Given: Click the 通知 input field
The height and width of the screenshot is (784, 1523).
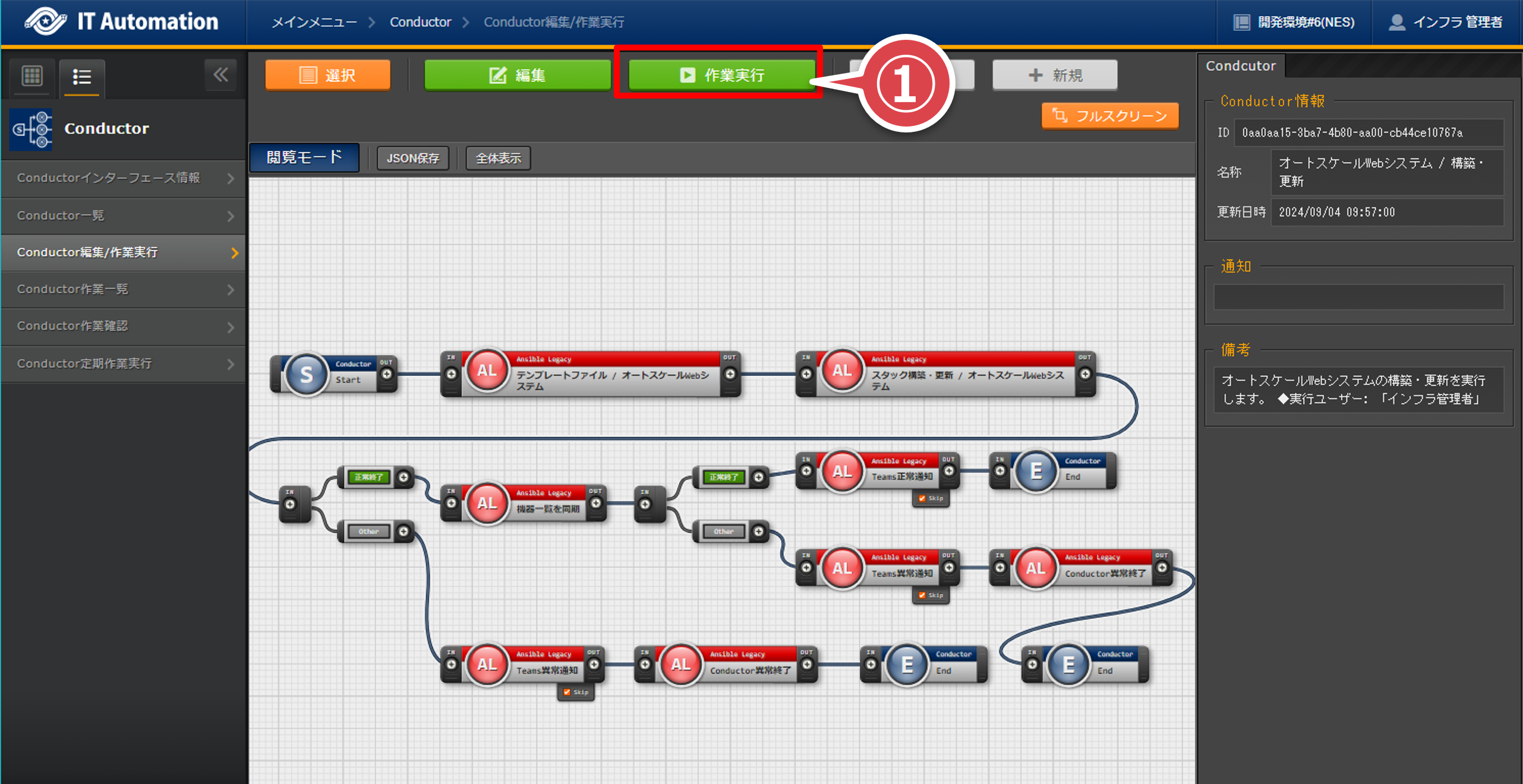Looking at the screenshot, I should [x=1358, y=296].
